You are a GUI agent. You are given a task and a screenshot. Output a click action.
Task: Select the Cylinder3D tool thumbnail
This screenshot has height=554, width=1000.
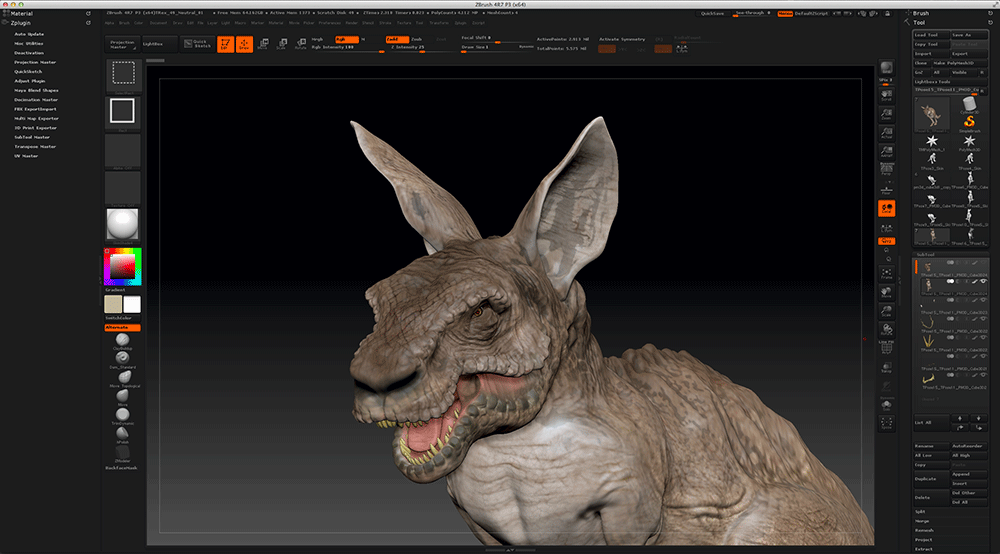tap(969, 105)
